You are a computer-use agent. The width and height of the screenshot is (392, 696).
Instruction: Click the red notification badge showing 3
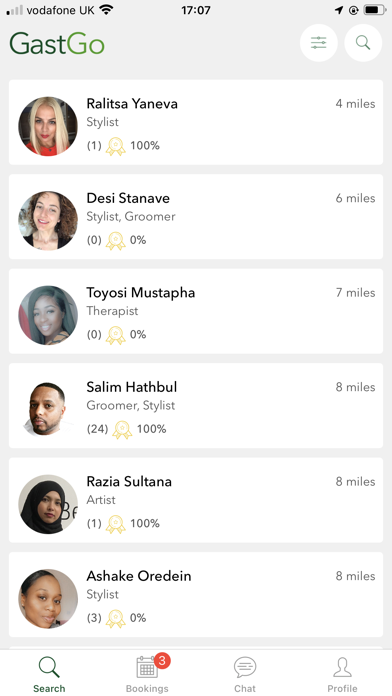pos(162,661)
